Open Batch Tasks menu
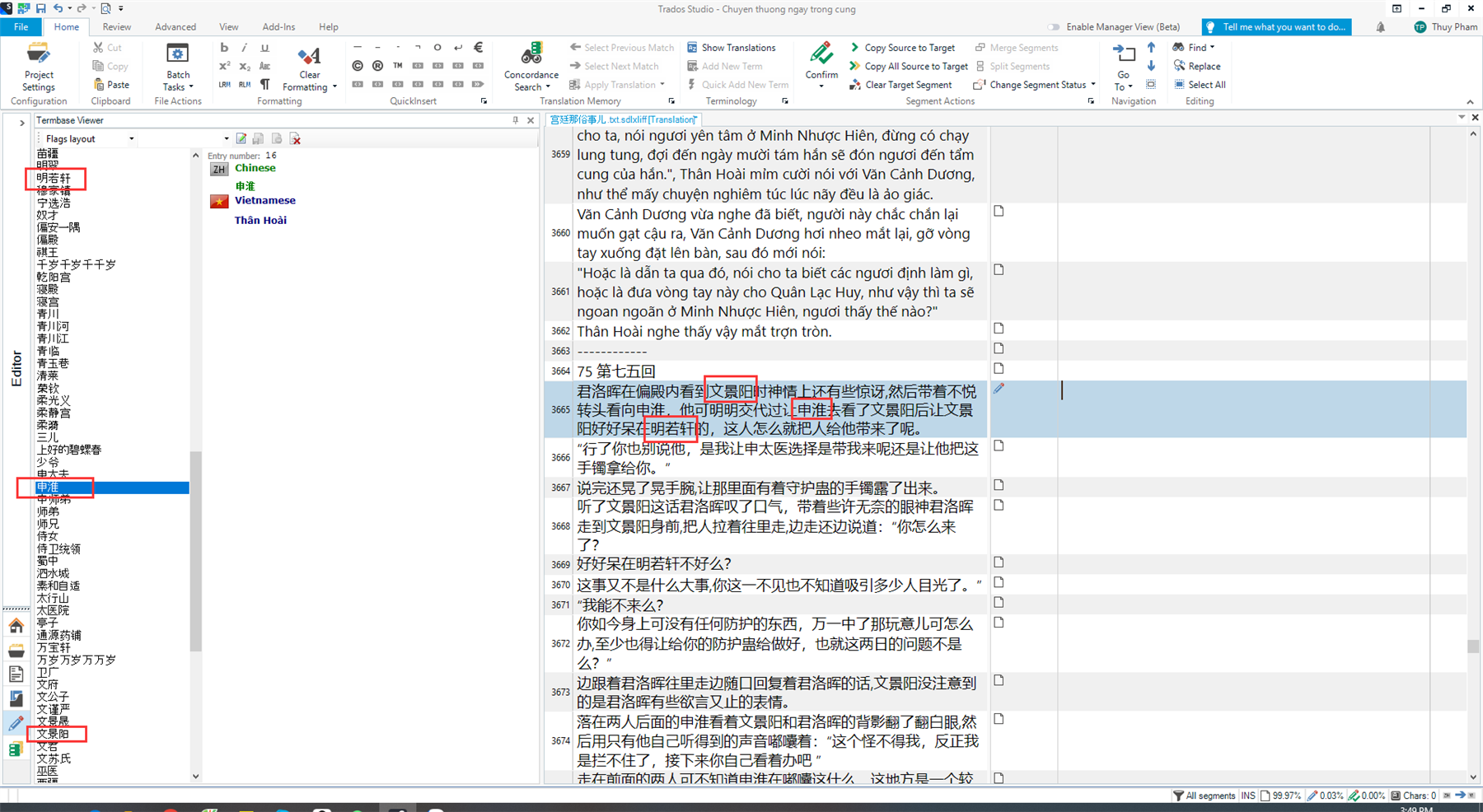Screen dimensions: 1483x812 click(x=177, y=68)
